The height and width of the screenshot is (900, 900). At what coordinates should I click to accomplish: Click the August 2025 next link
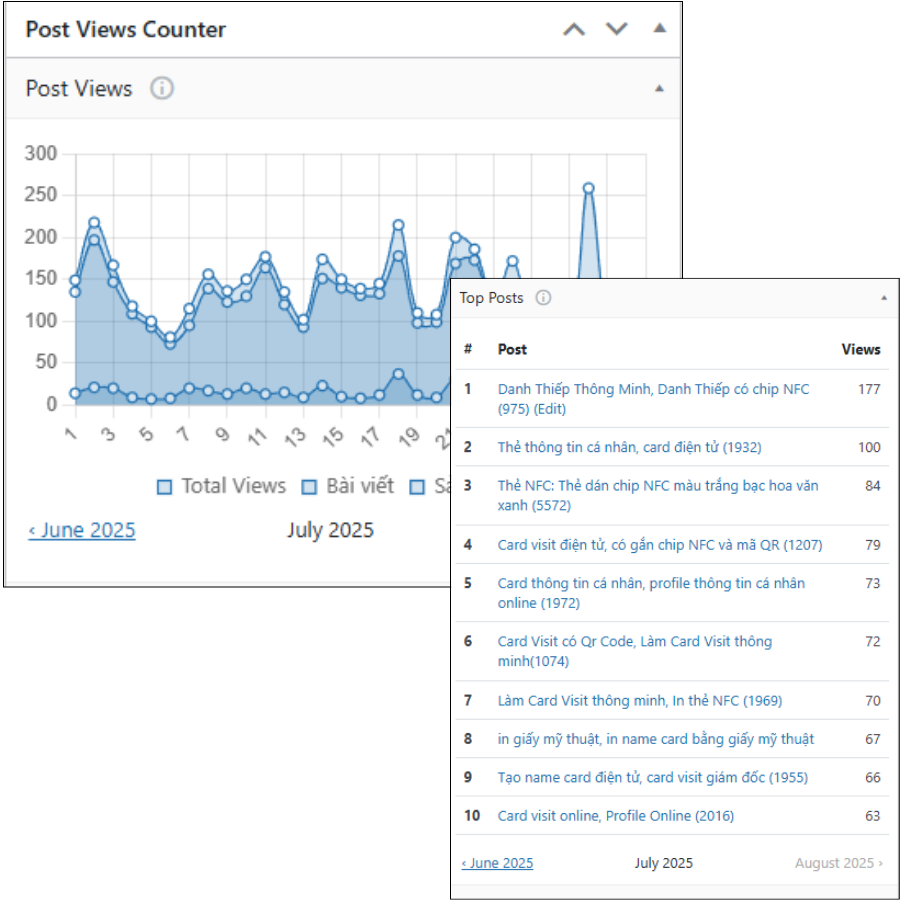click(838, 863)
